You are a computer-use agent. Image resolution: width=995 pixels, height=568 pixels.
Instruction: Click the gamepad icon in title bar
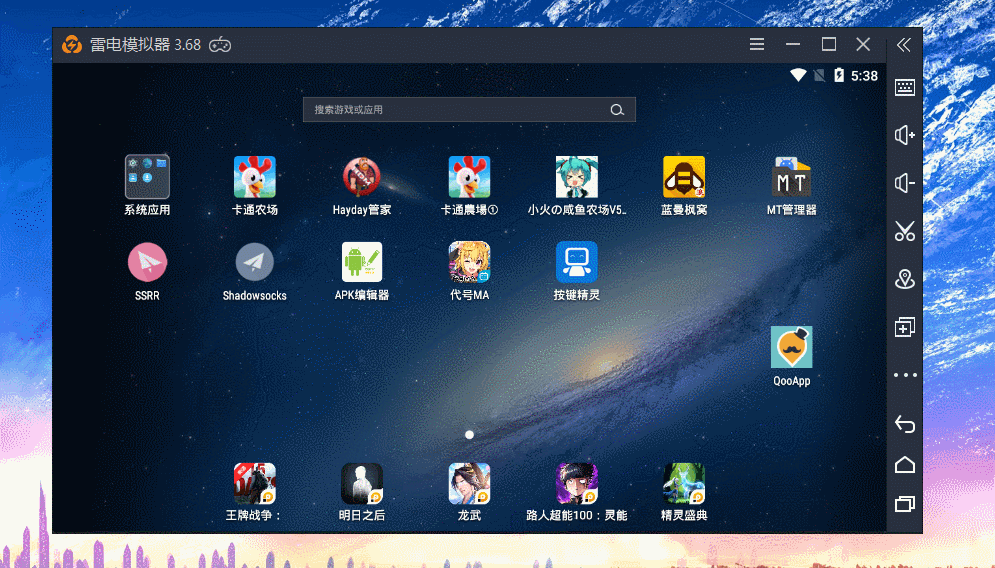(x=220, y=45)
